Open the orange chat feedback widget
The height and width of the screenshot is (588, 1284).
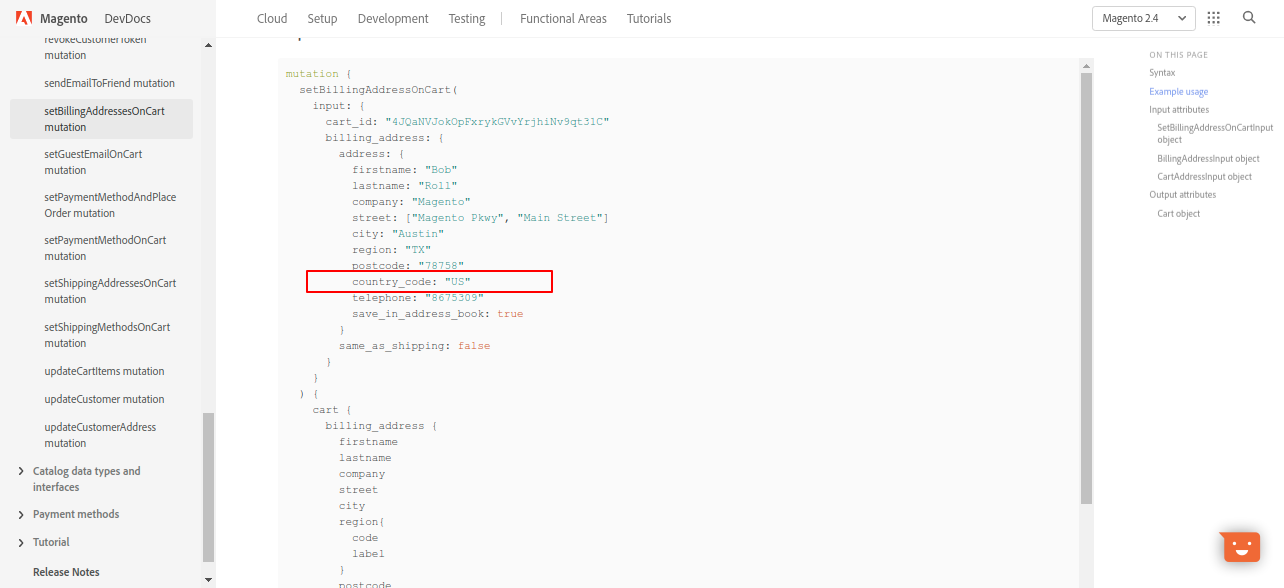tap(1239, 546)
